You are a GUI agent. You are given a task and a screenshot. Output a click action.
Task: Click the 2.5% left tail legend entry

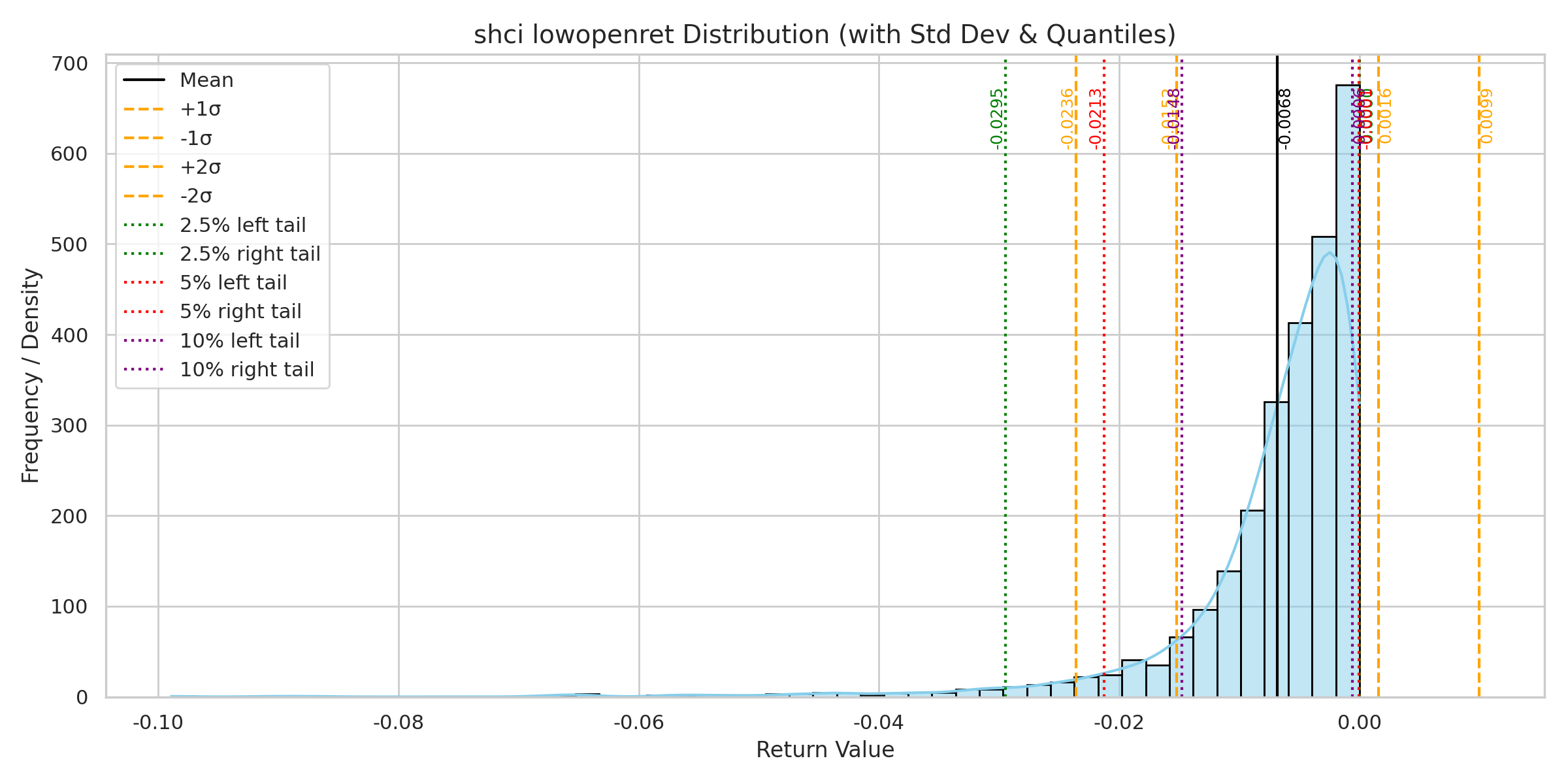pyautogui.click(x=242, y=225)
